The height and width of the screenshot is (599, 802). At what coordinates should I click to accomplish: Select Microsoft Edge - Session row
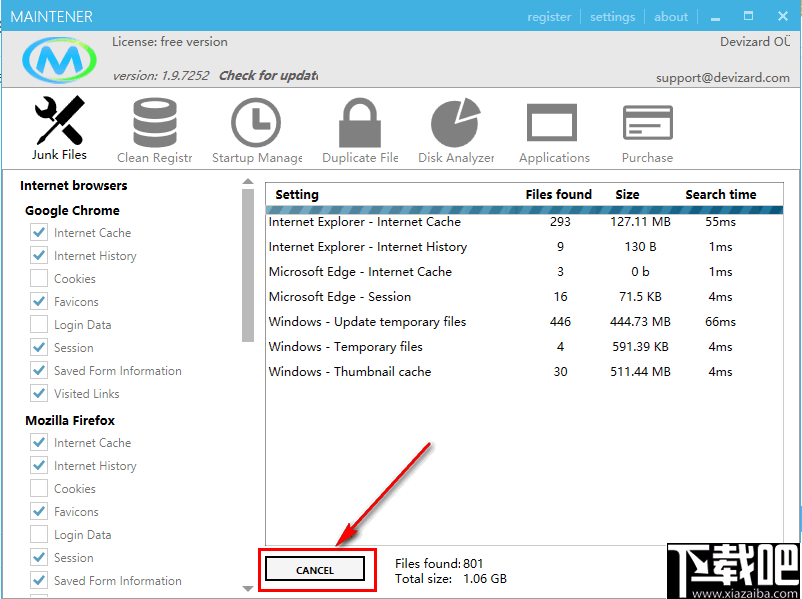pyautogui.click(x=524, y=297)
